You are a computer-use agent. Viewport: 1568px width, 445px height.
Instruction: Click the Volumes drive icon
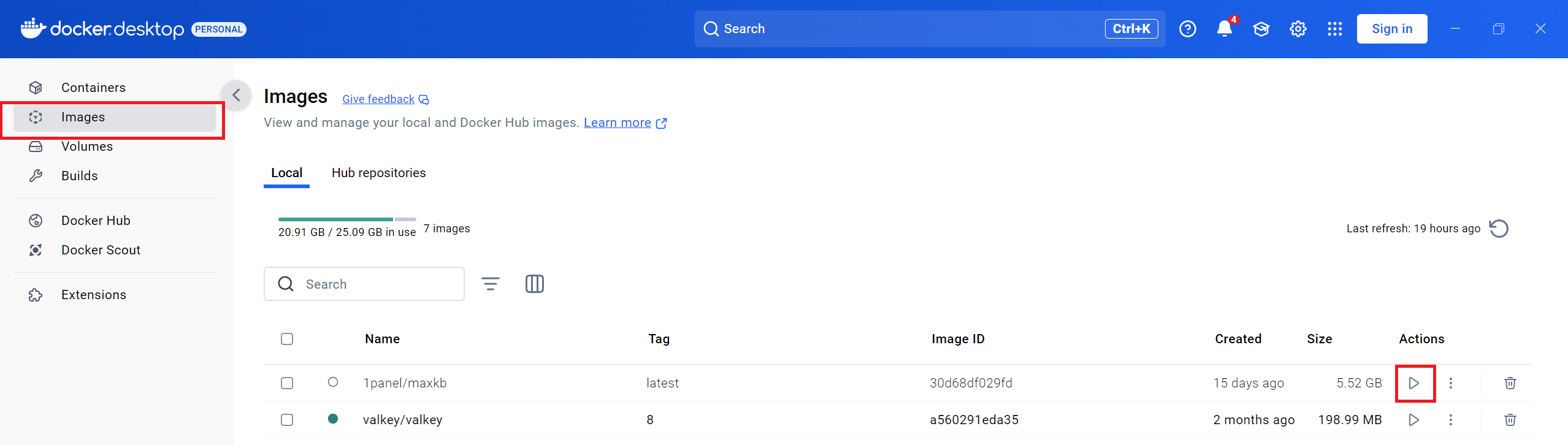point(36,146)
